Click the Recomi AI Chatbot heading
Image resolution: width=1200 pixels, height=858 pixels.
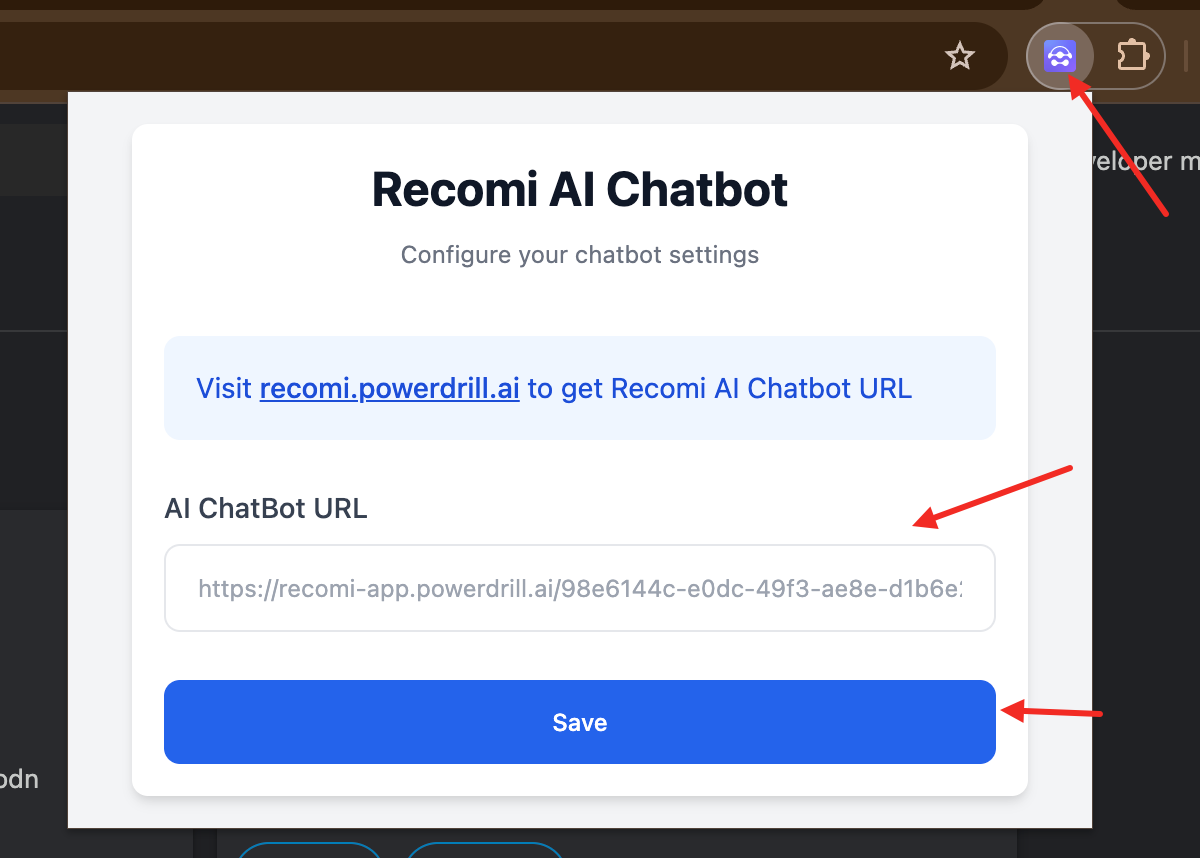click(580, 189)
